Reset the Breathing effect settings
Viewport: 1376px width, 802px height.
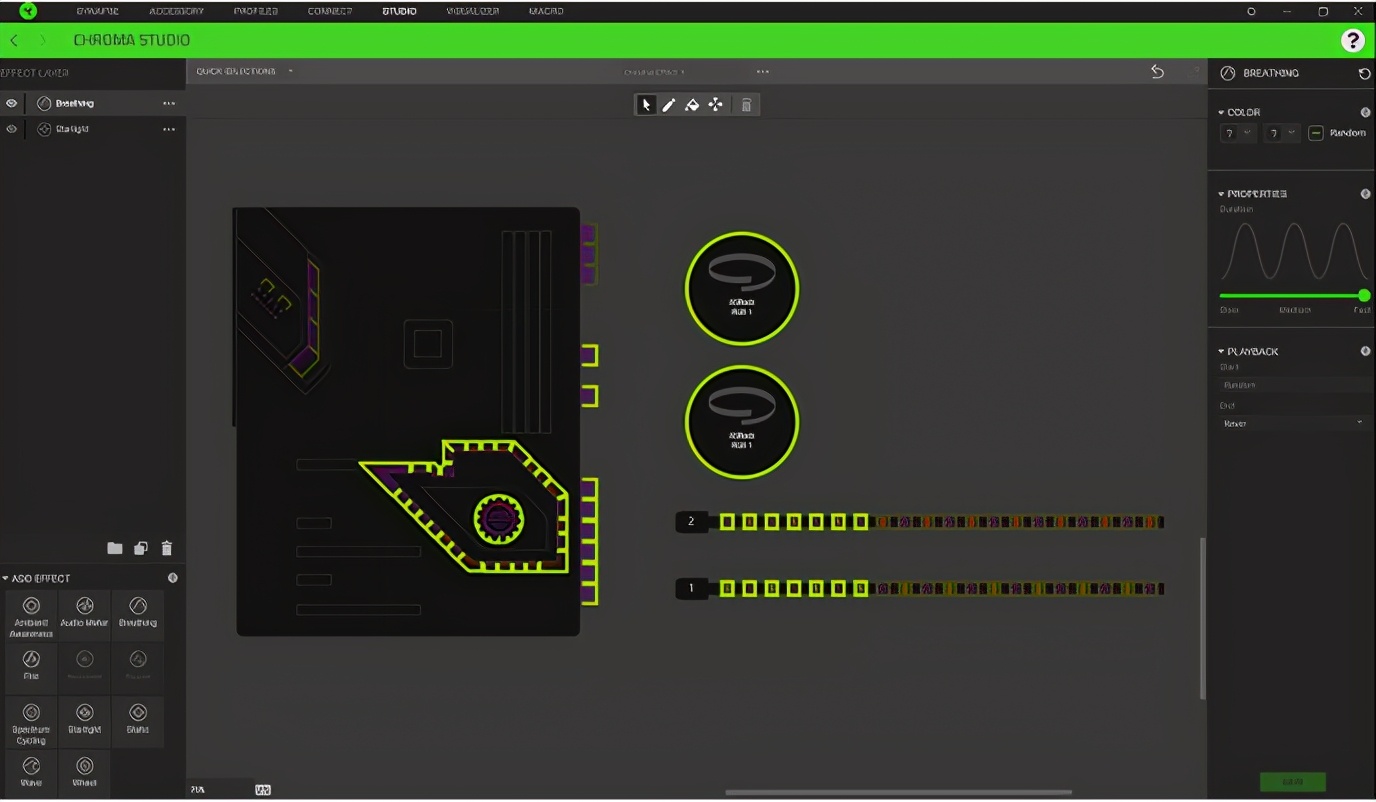(1365, 74)
